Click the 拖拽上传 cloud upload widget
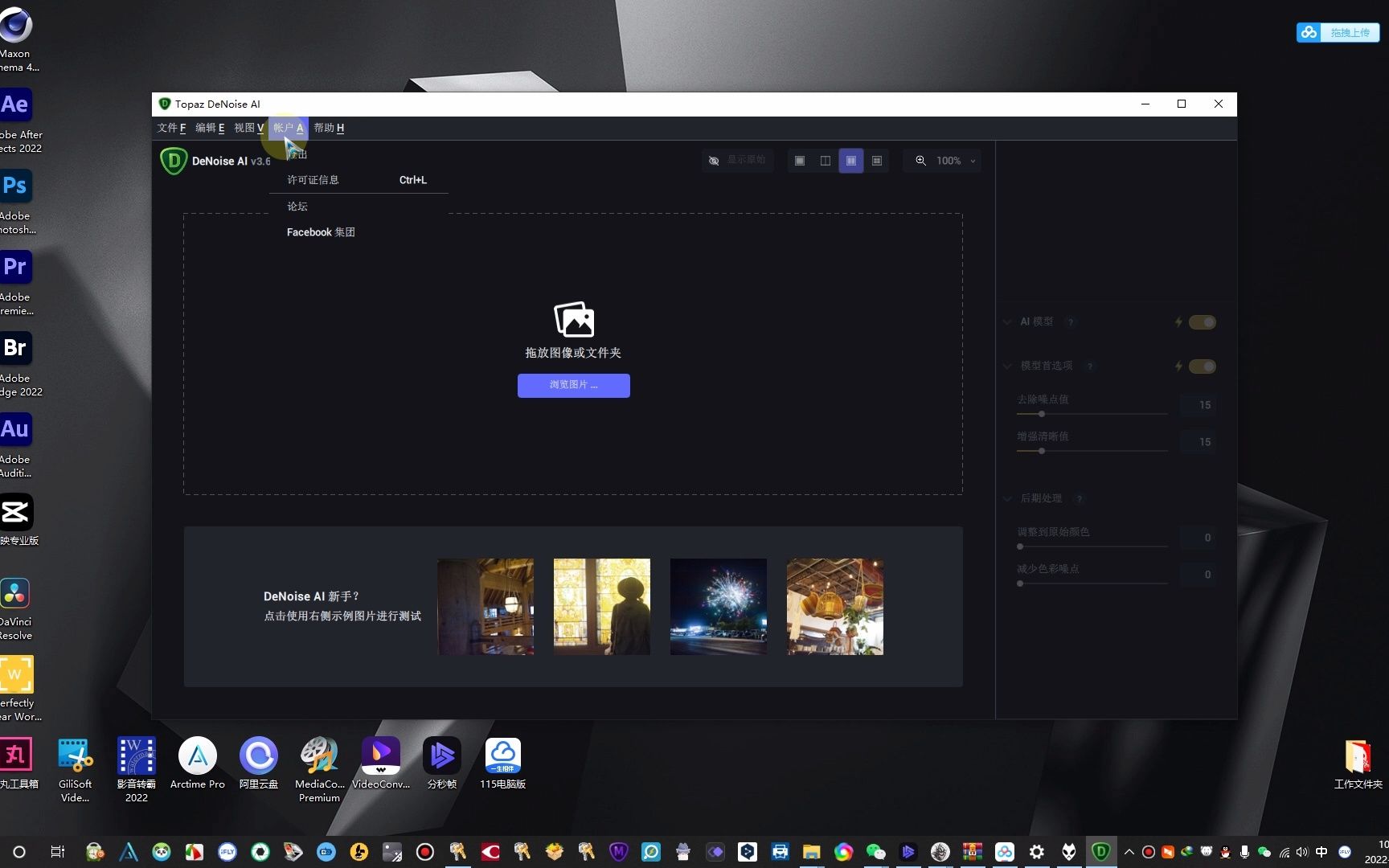 coord(1338,32)
